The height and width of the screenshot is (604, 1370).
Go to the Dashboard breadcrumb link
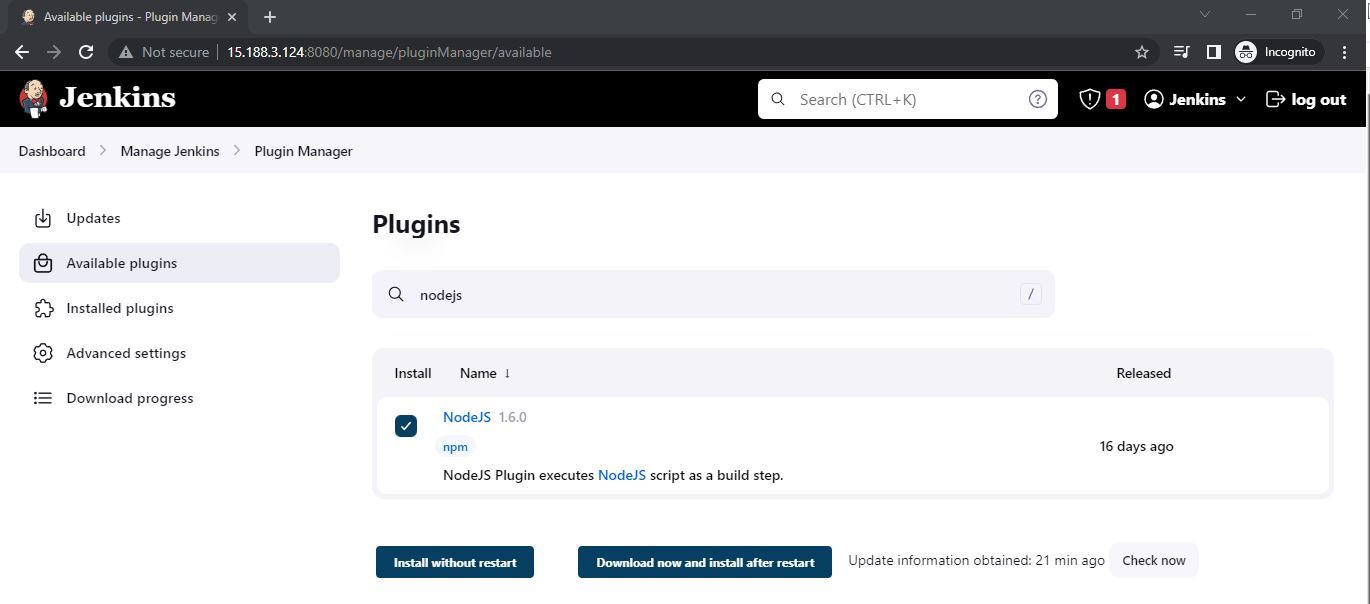tap(51, 151)
